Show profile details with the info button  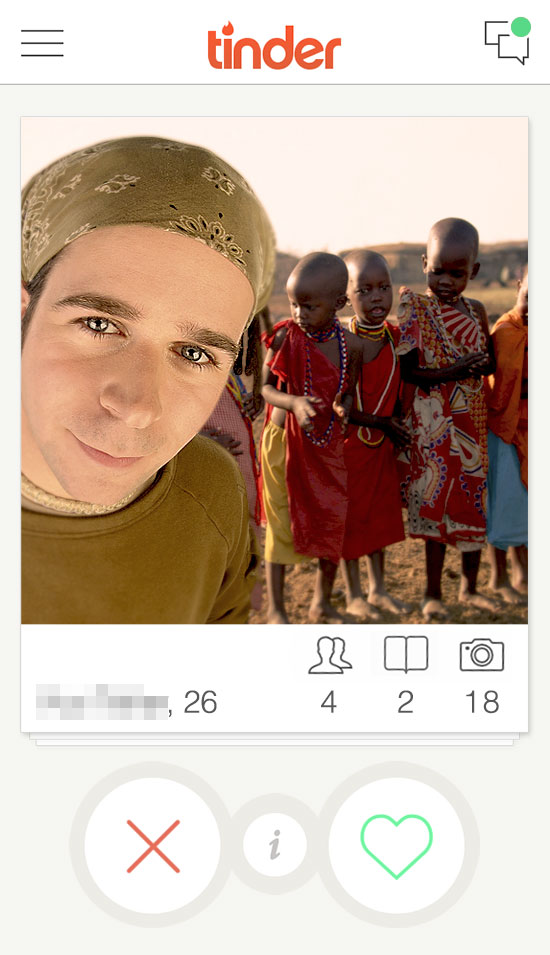click(275, 845)
